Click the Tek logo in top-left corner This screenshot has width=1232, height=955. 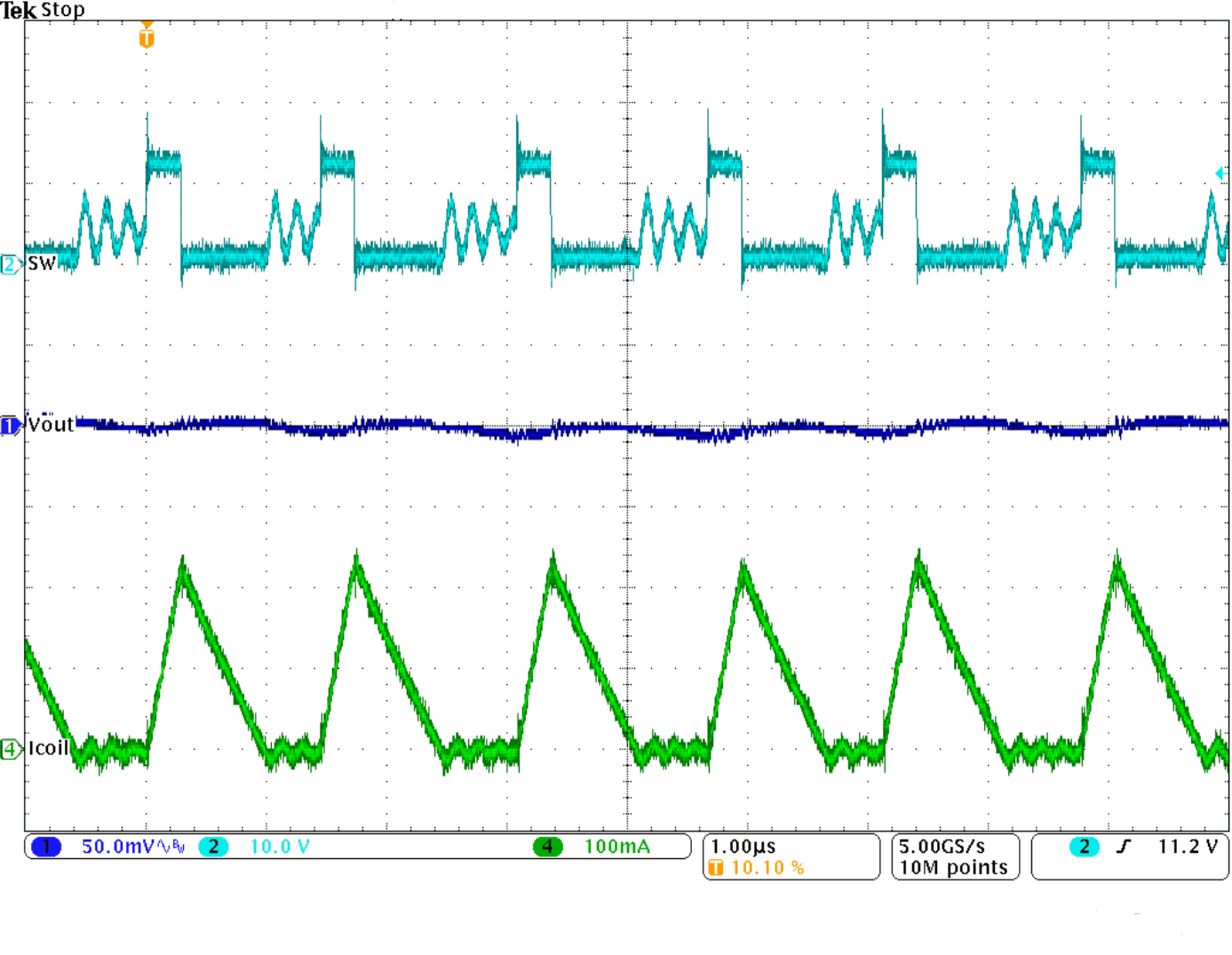click(18, 11)
